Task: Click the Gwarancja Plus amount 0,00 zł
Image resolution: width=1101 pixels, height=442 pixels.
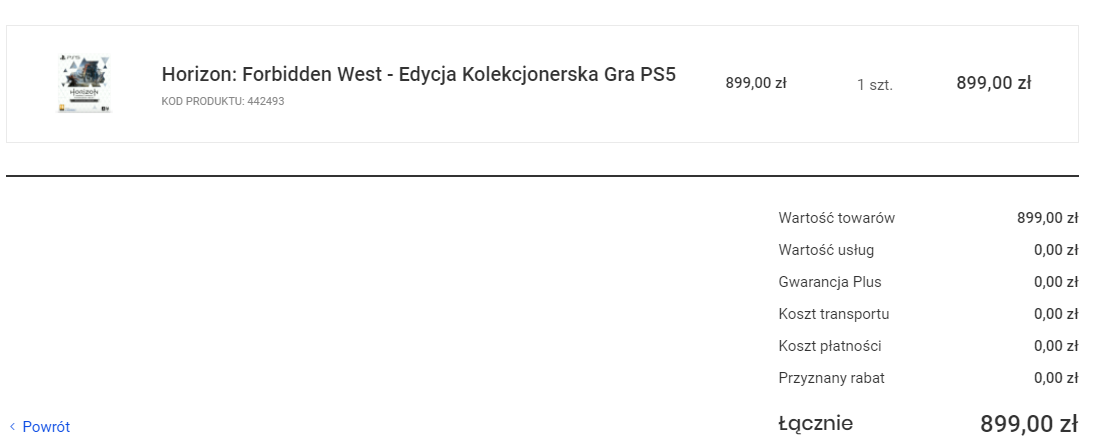Action: coord(1055,282)
